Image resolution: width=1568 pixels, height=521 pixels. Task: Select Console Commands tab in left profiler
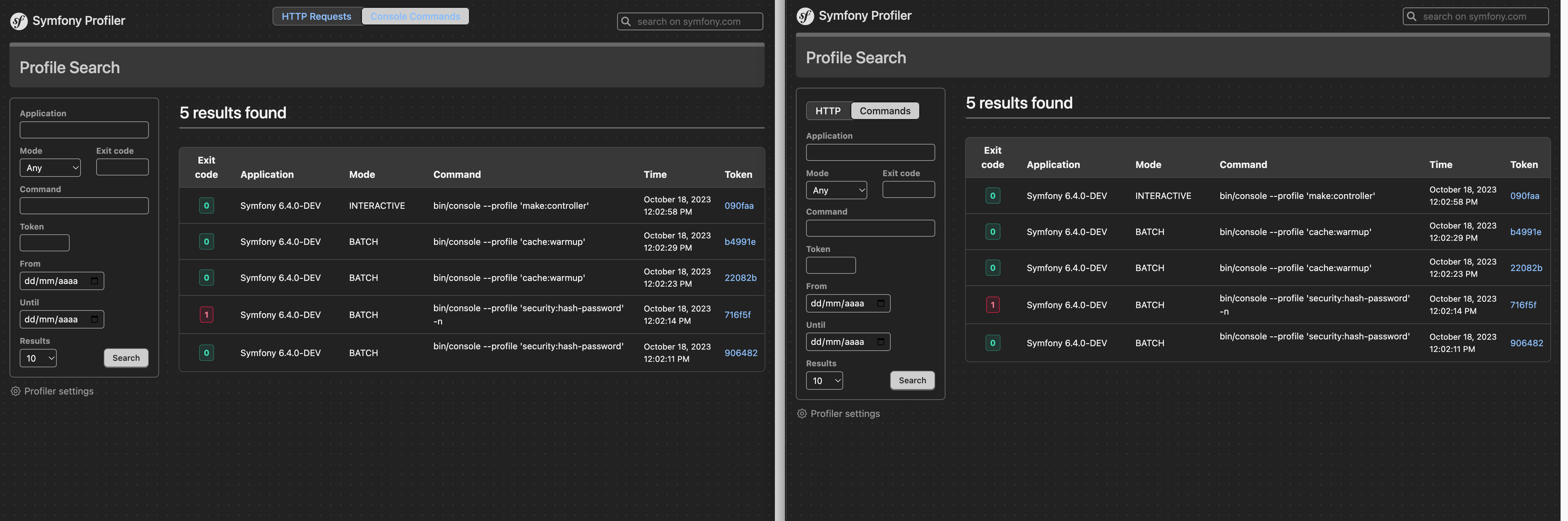[x=415, y=16]
